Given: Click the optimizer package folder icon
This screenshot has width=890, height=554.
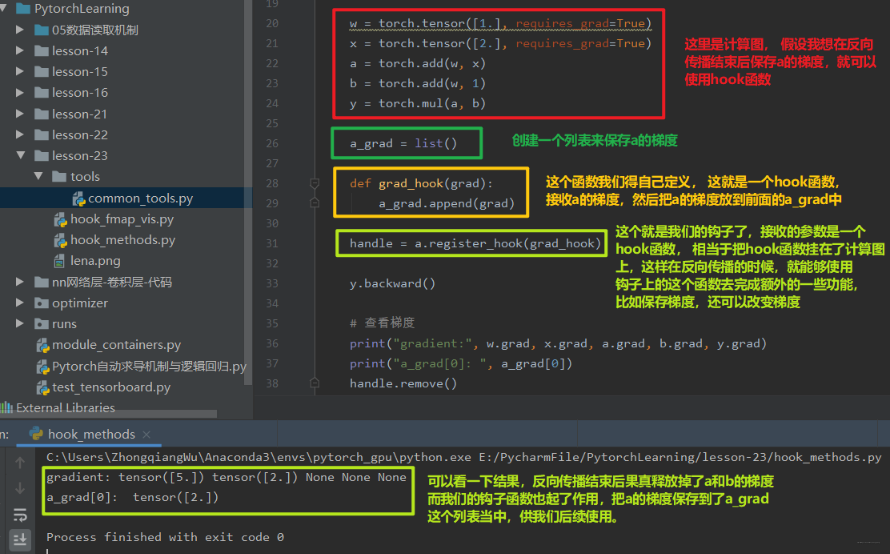Looking at the screenshot, I should coord(41,303).
